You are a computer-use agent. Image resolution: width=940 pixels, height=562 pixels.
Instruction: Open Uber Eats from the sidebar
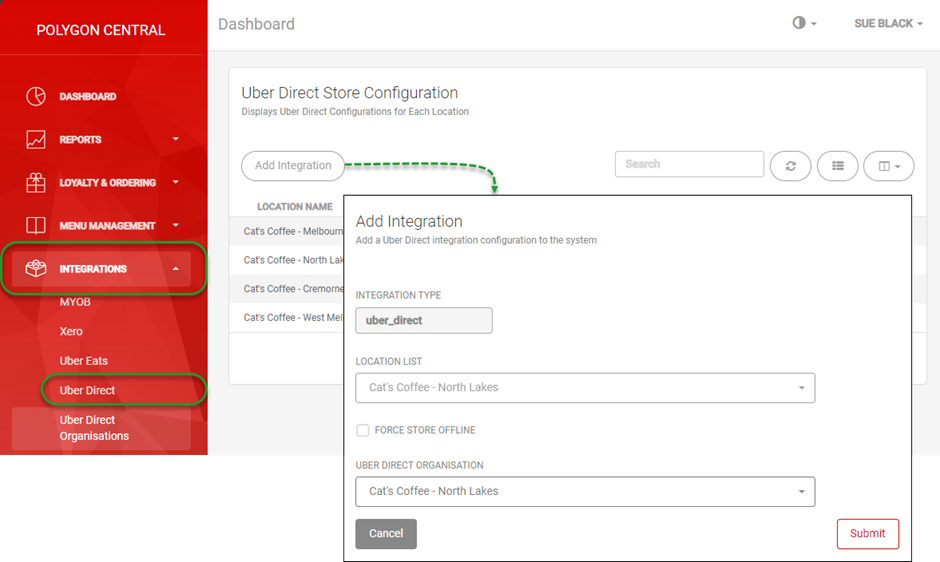pos(84,361)
